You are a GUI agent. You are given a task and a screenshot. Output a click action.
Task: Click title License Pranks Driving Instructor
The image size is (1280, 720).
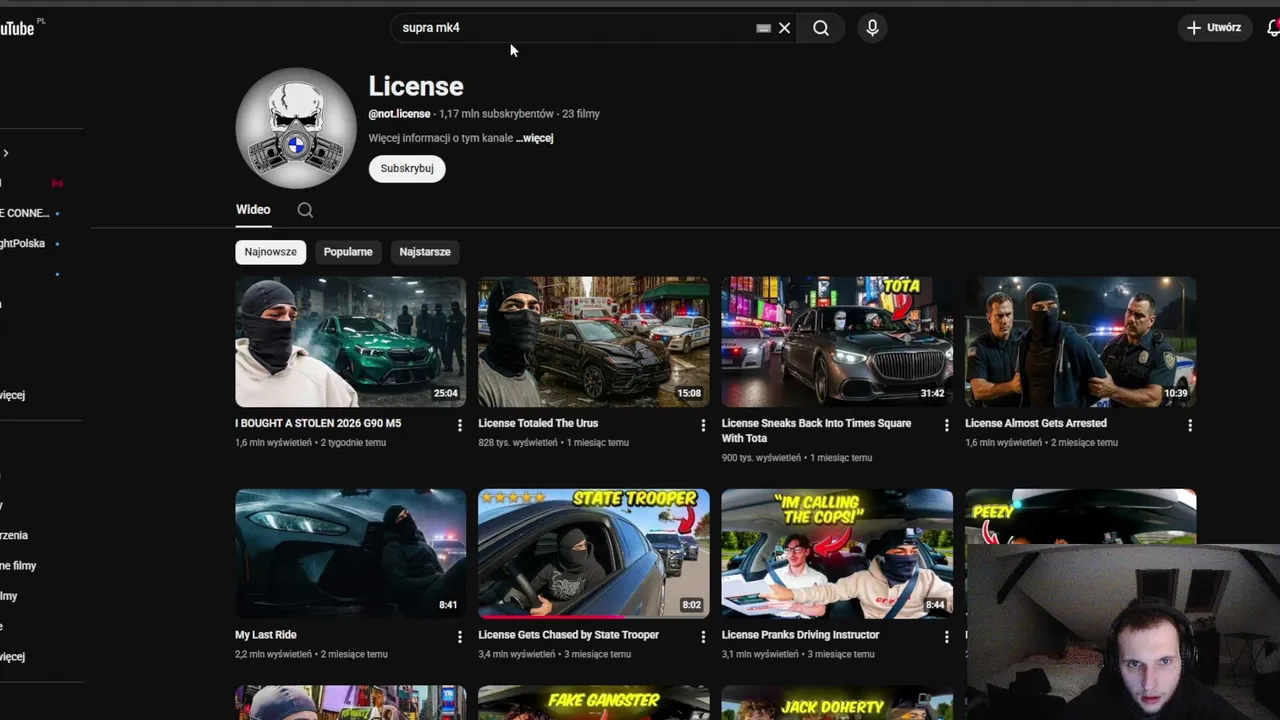point(800,635)
